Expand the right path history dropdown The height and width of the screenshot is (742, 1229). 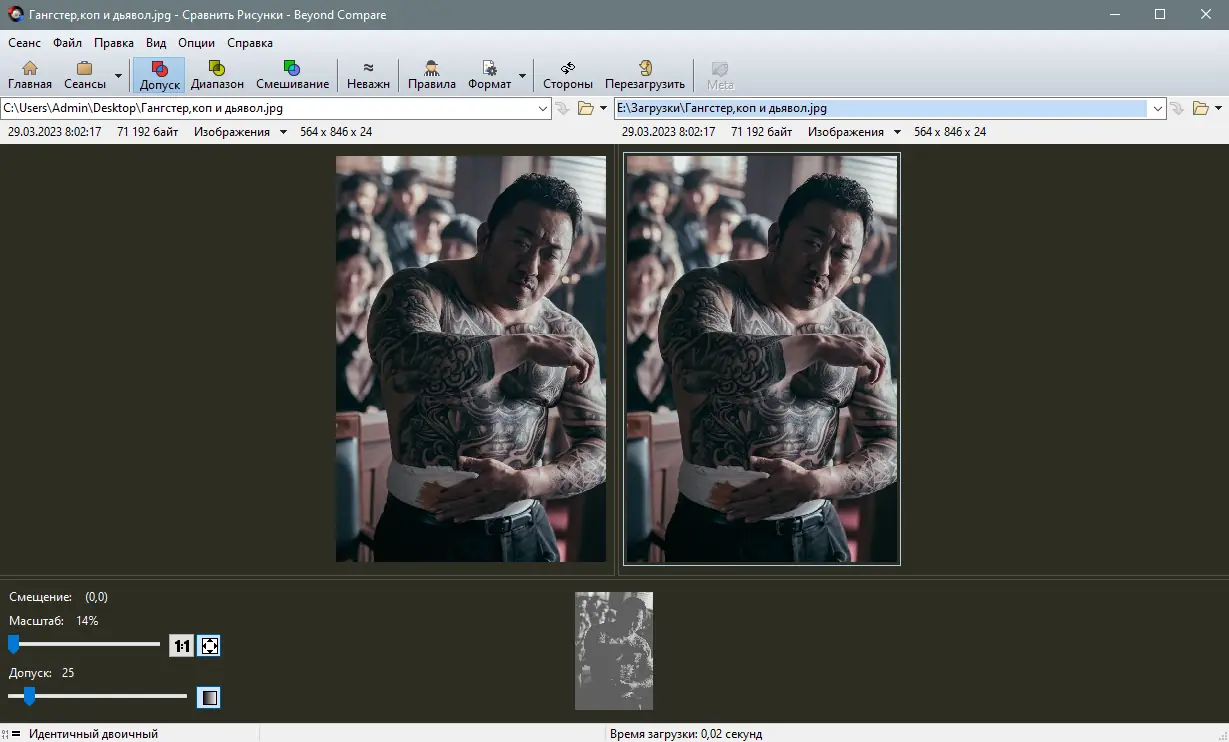pyautogui.click(x=1158, y=108)
